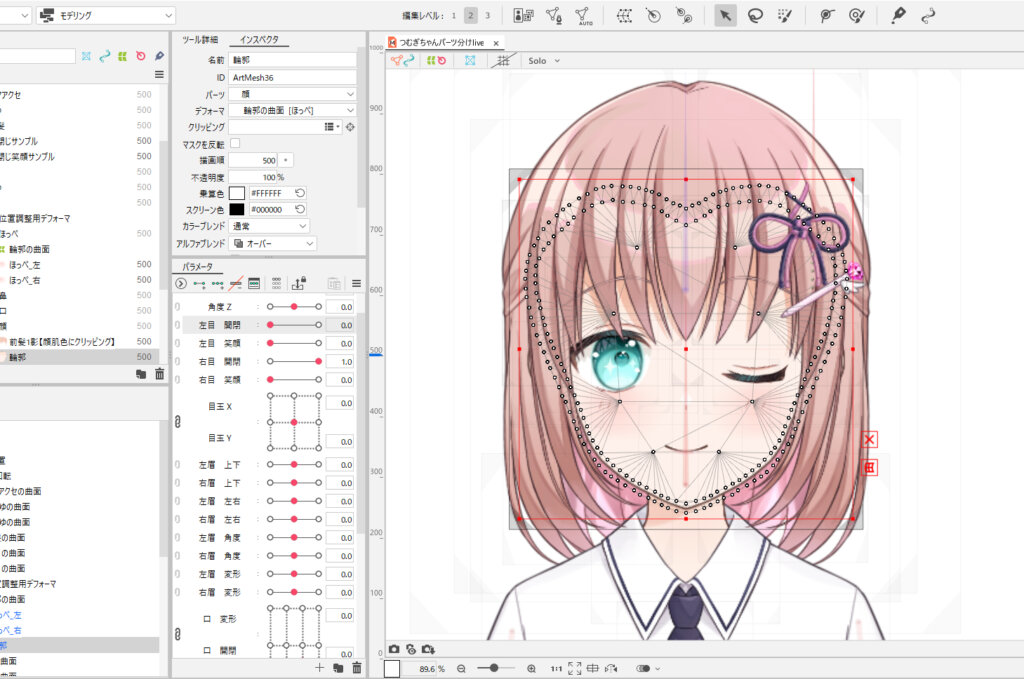1024x679 pixels.
Task: Select the lasso selection tool
Action: point(753,14)
